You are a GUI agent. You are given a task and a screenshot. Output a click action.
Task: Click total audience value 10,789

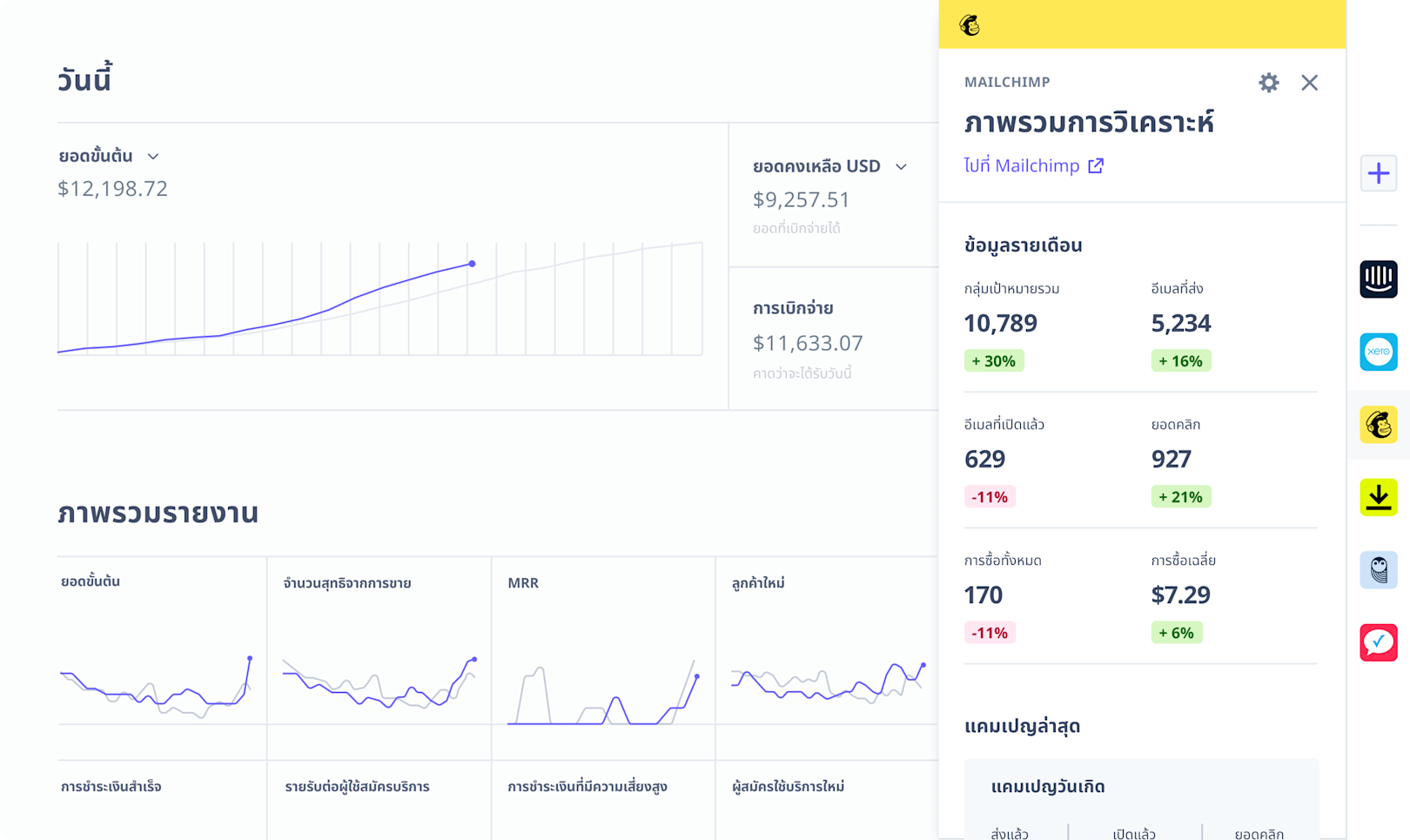point(1001,324)
